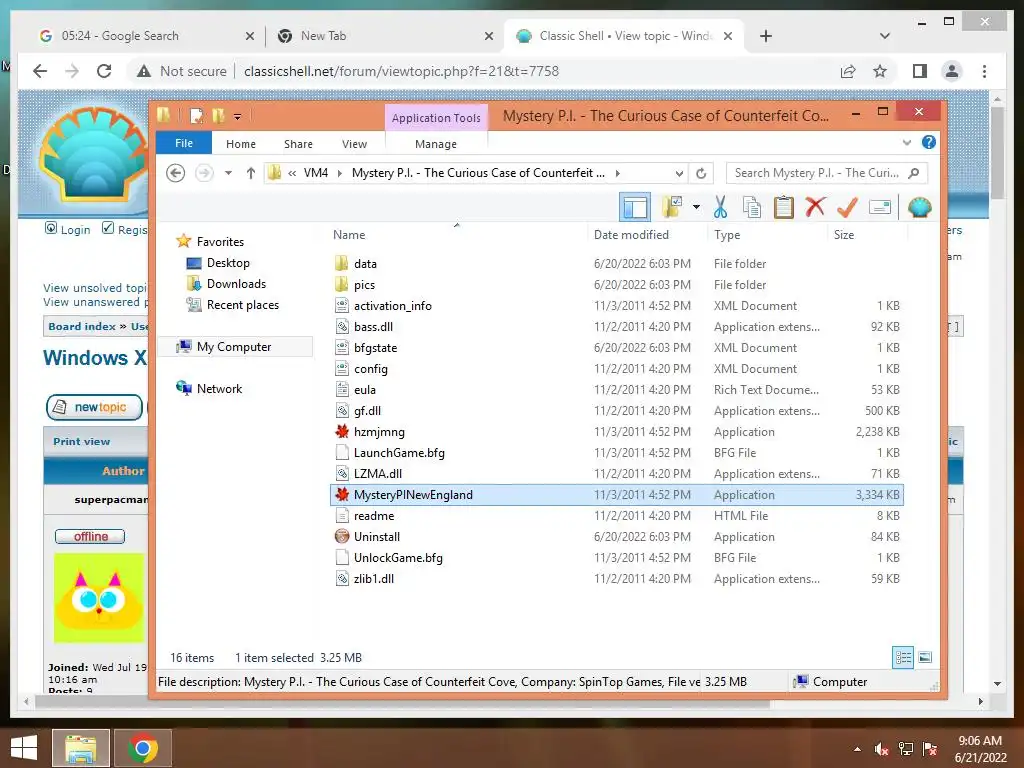Bookmark this page with the star icon
Viewport: 1024px width, 768px height.
(x=880, y=71)
